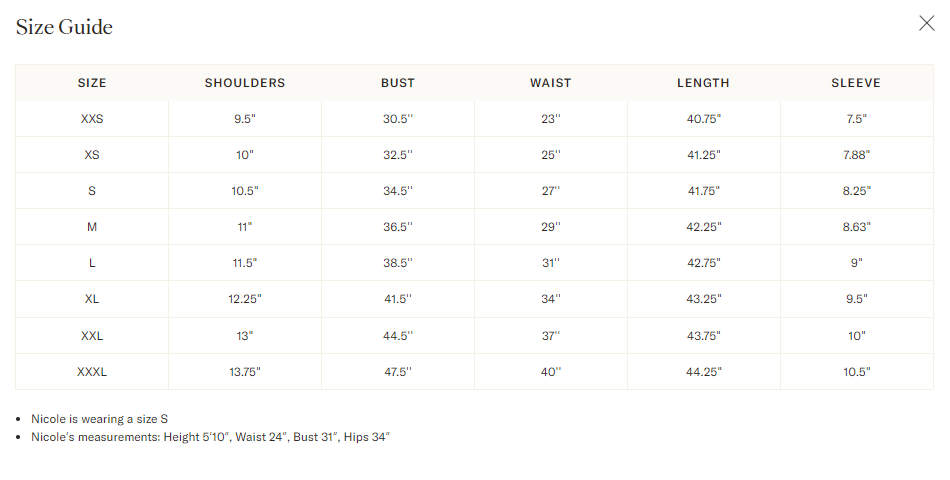
Task: Click the WAIST column header
Action: (551, 83)
